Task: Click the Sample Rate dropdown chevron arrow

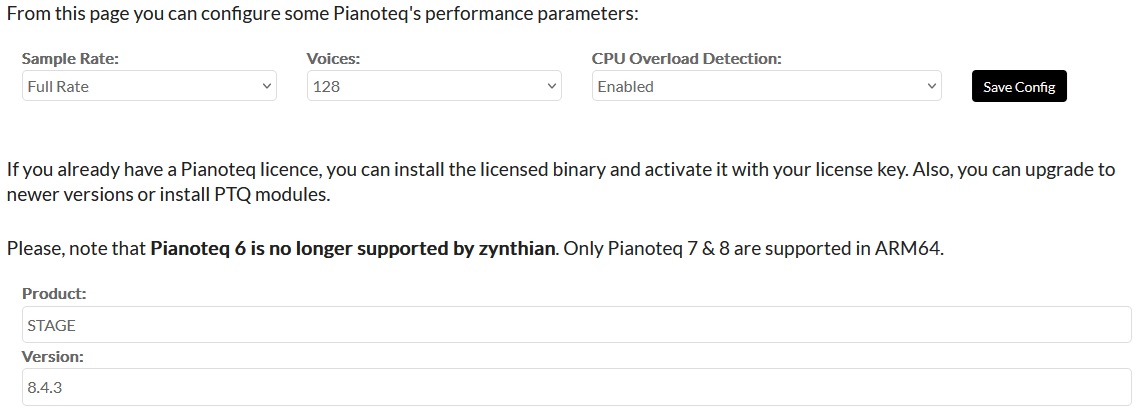Action: click(266, 87)
